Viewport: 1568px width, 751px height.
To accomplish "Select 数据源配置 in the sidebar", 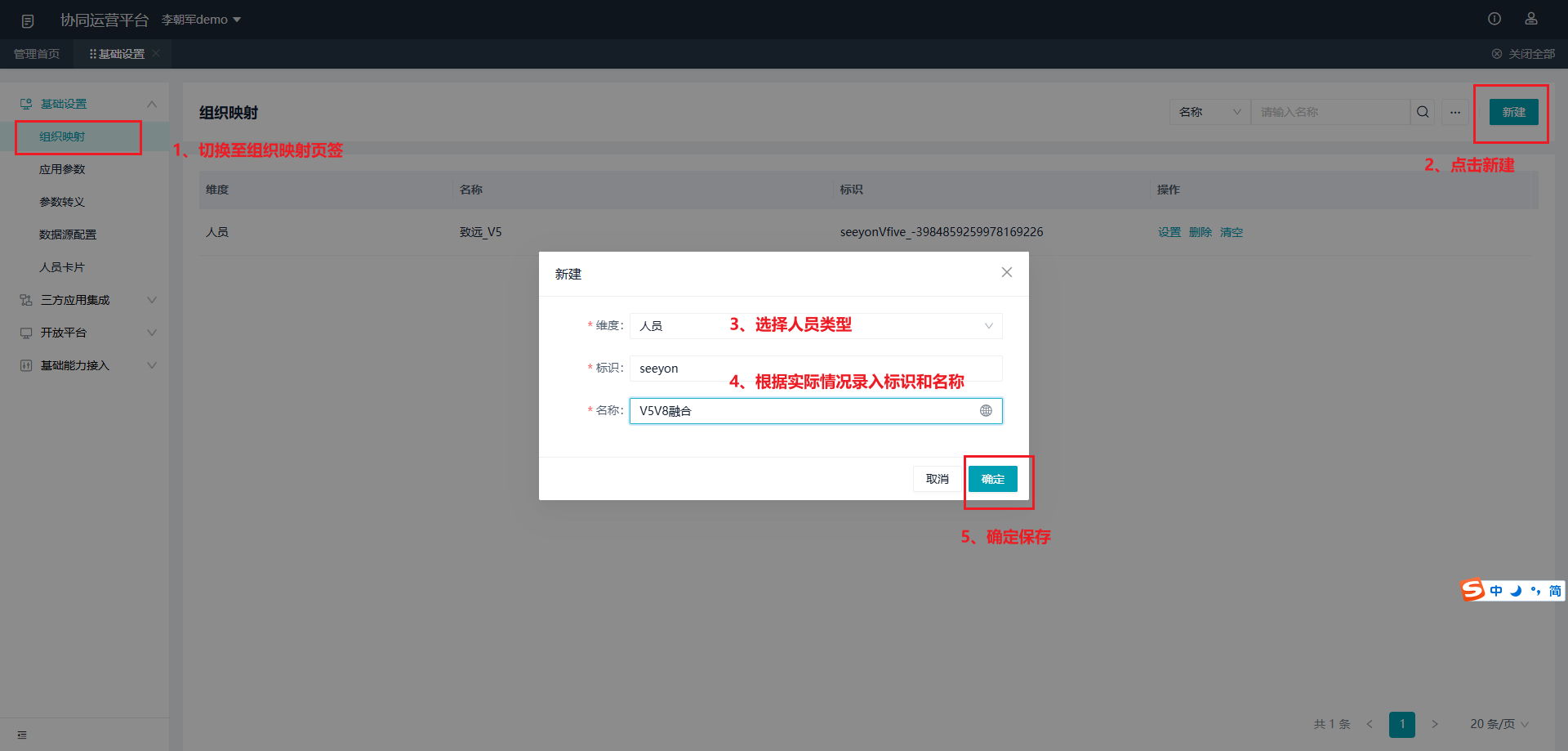I will [x=68, y=235].
